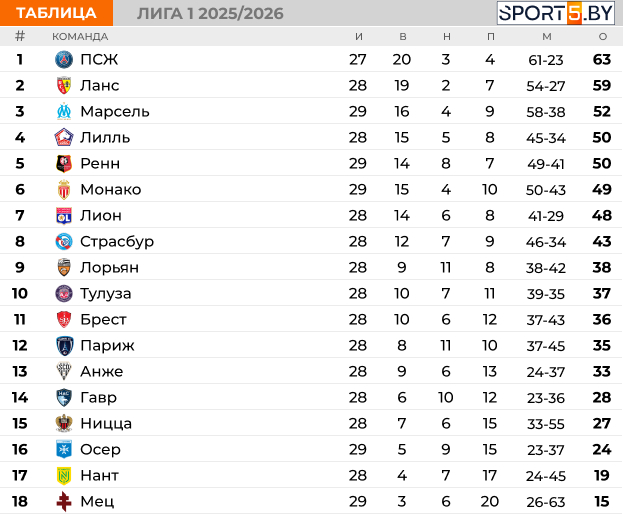
Task: Click the Lille club badge
Action: point(64,138)
